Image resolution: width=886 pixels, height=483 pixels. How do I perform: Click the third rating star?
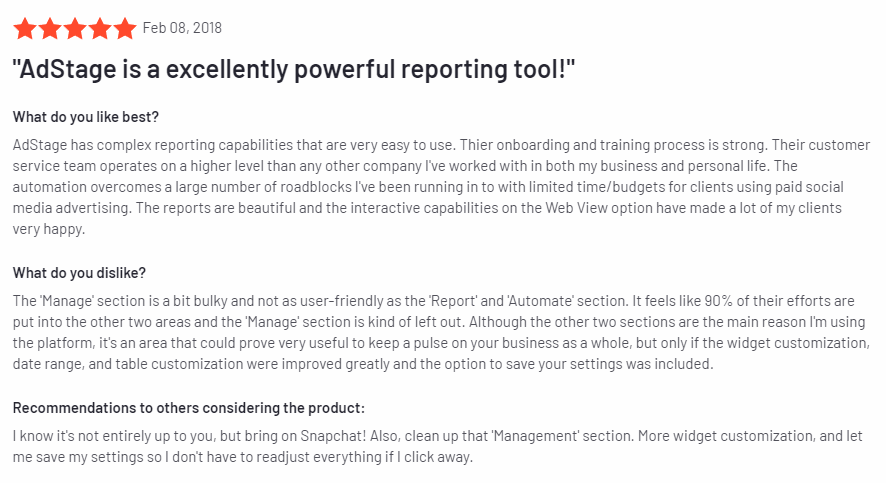pyautogui.click(x=74, y=28)
